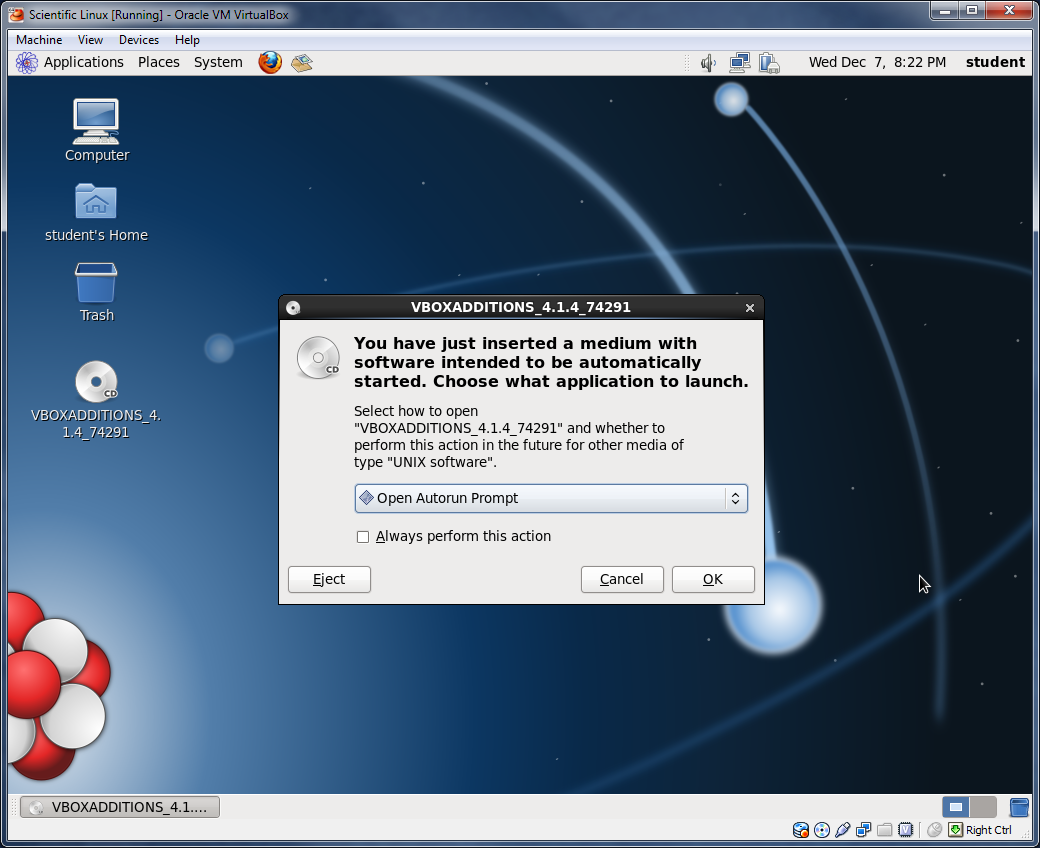Open the Devices menu
Viewport: 1040px width, 848px height.
tap(139, 40)
